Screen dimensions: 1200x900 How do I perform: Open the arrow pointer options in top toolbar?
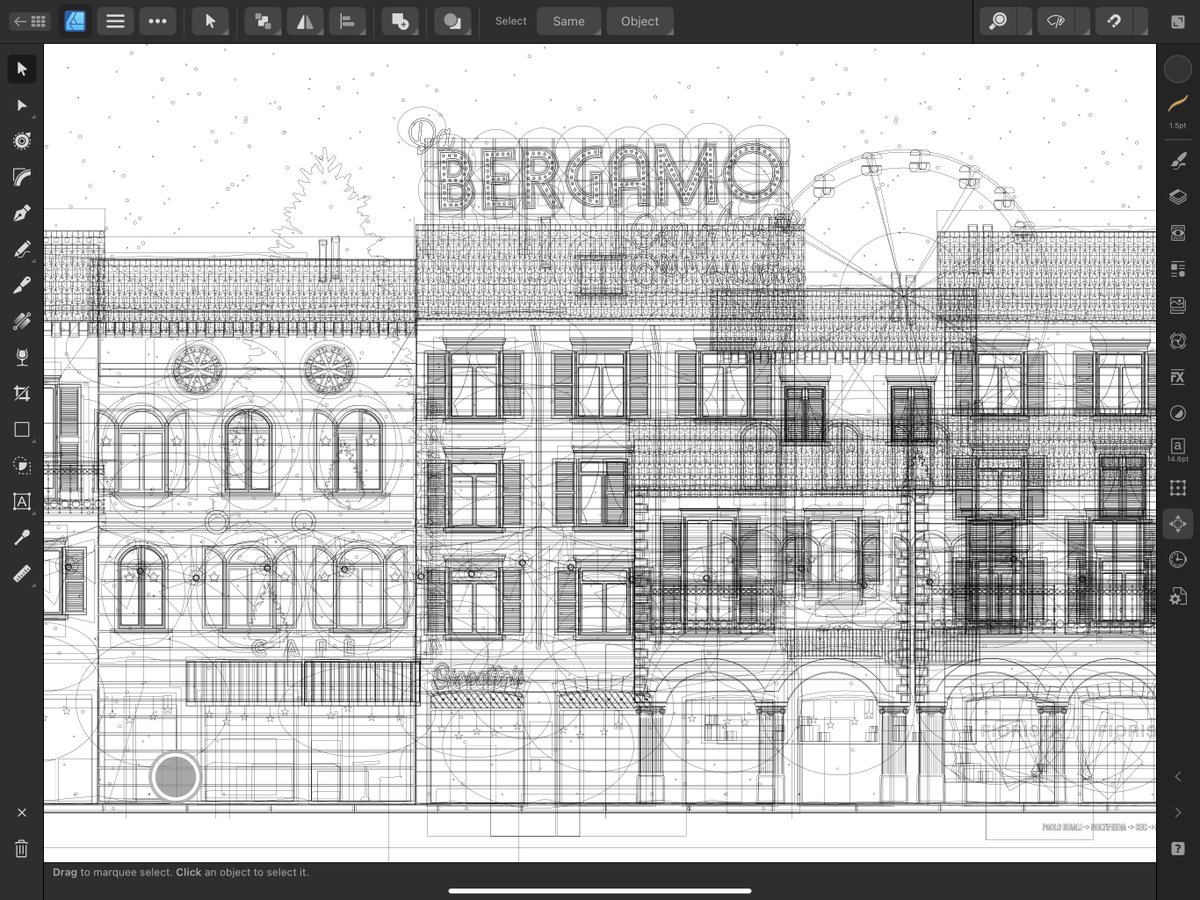pyautogui.click(x=210, y=21)
